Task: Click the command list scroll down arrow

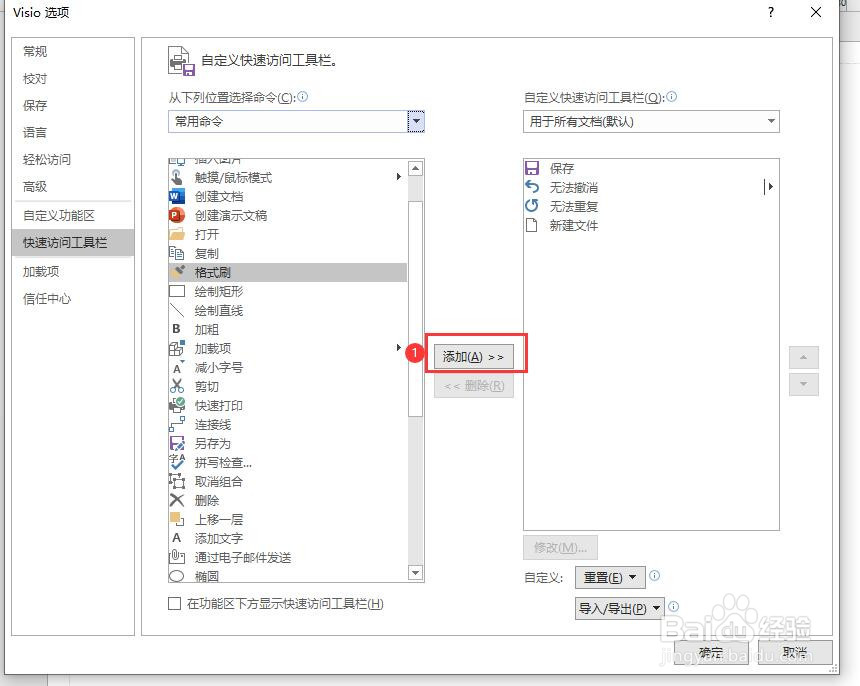Action: pyautogui.click(x=416, y=572)
